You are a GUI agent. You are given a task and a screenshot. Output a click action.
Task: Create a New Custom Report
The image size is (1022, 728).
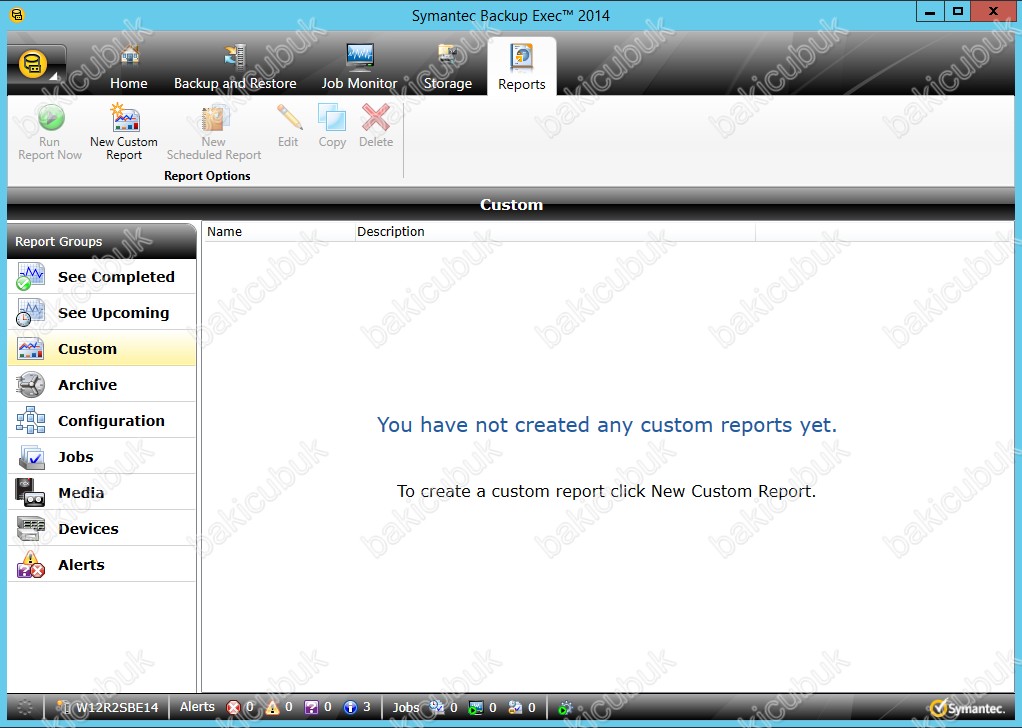(x=124, y=132)
